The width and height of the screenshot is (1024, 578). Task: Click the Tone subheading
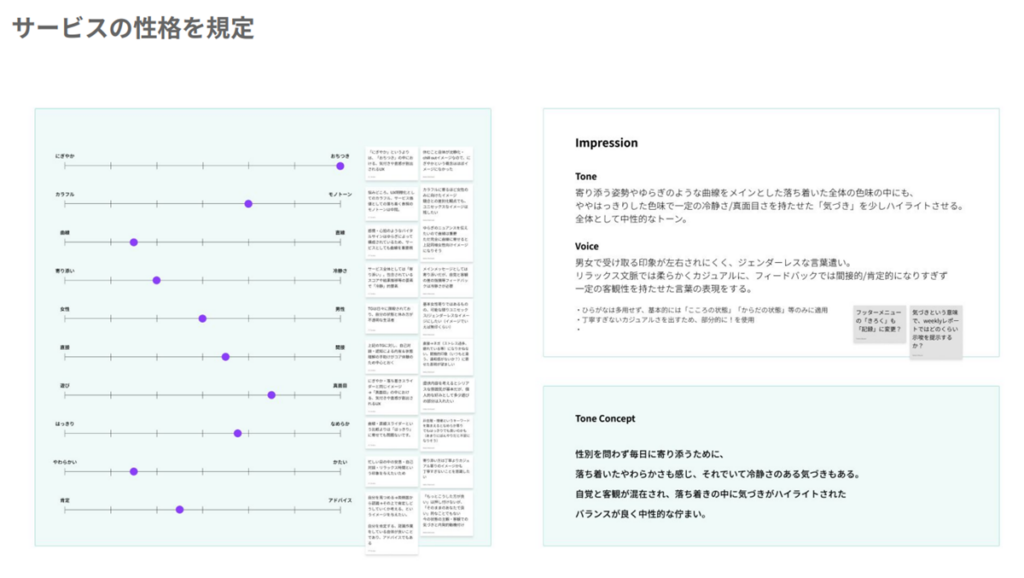coord(586,176)
